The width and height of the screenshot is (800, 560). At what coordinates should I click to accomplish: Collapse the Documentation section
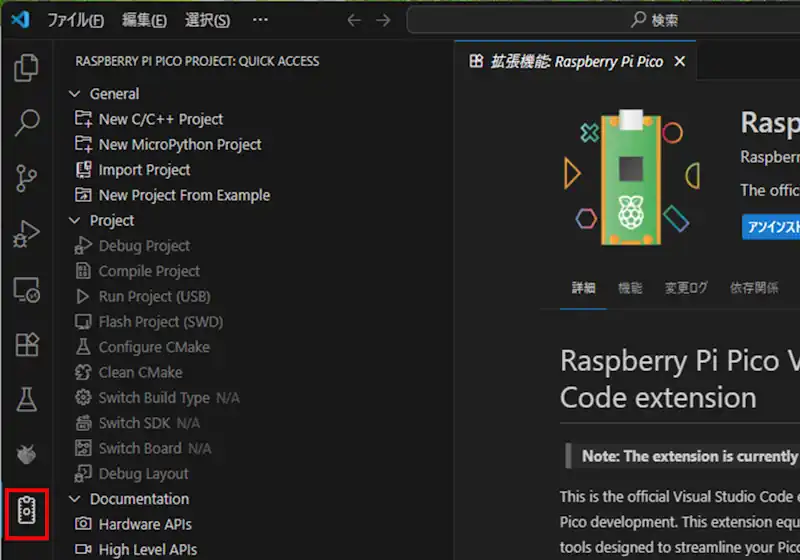[x=74, y=499]
